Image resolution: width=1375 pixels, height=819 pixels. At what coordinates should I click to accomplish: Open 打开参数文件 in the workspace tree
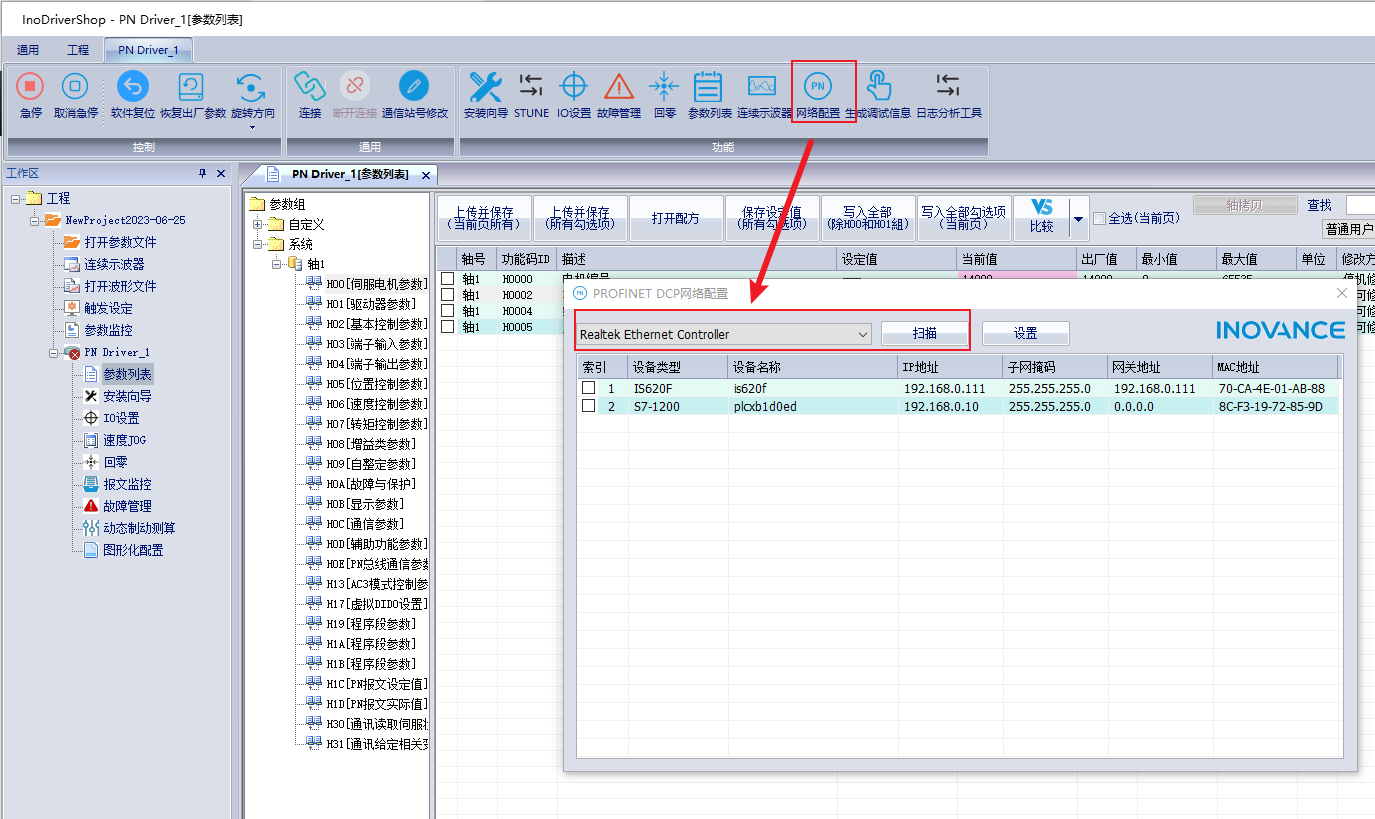pos(120,242)
